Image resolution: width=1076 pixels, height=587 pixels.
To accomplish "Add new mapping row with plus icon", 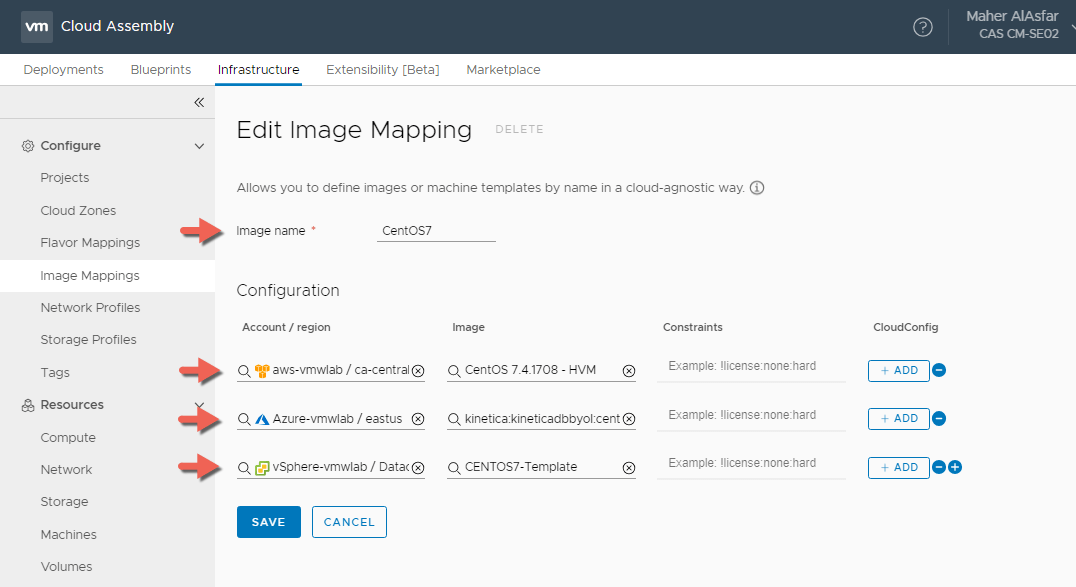I will tap(955, 467).
